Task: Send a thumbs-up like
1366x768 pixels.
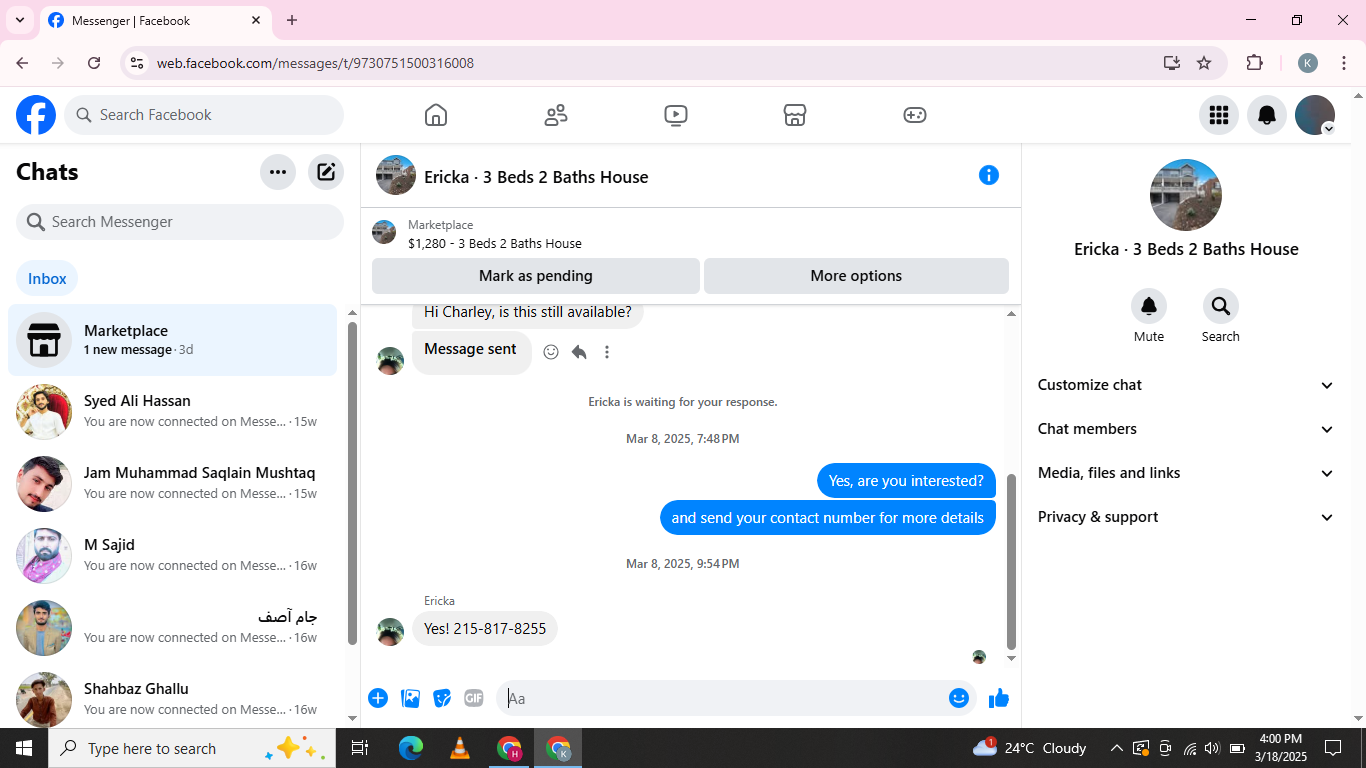Action: [x=999, y=698]
